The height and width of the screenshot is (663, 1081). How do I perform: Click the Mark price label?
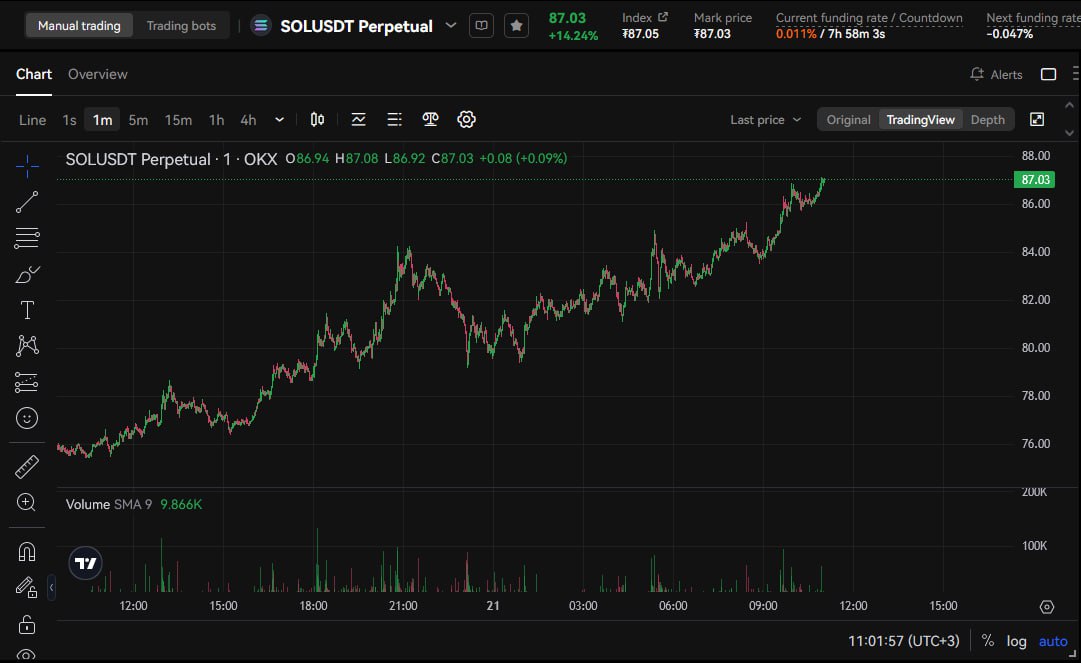click(x=723, y=17)
